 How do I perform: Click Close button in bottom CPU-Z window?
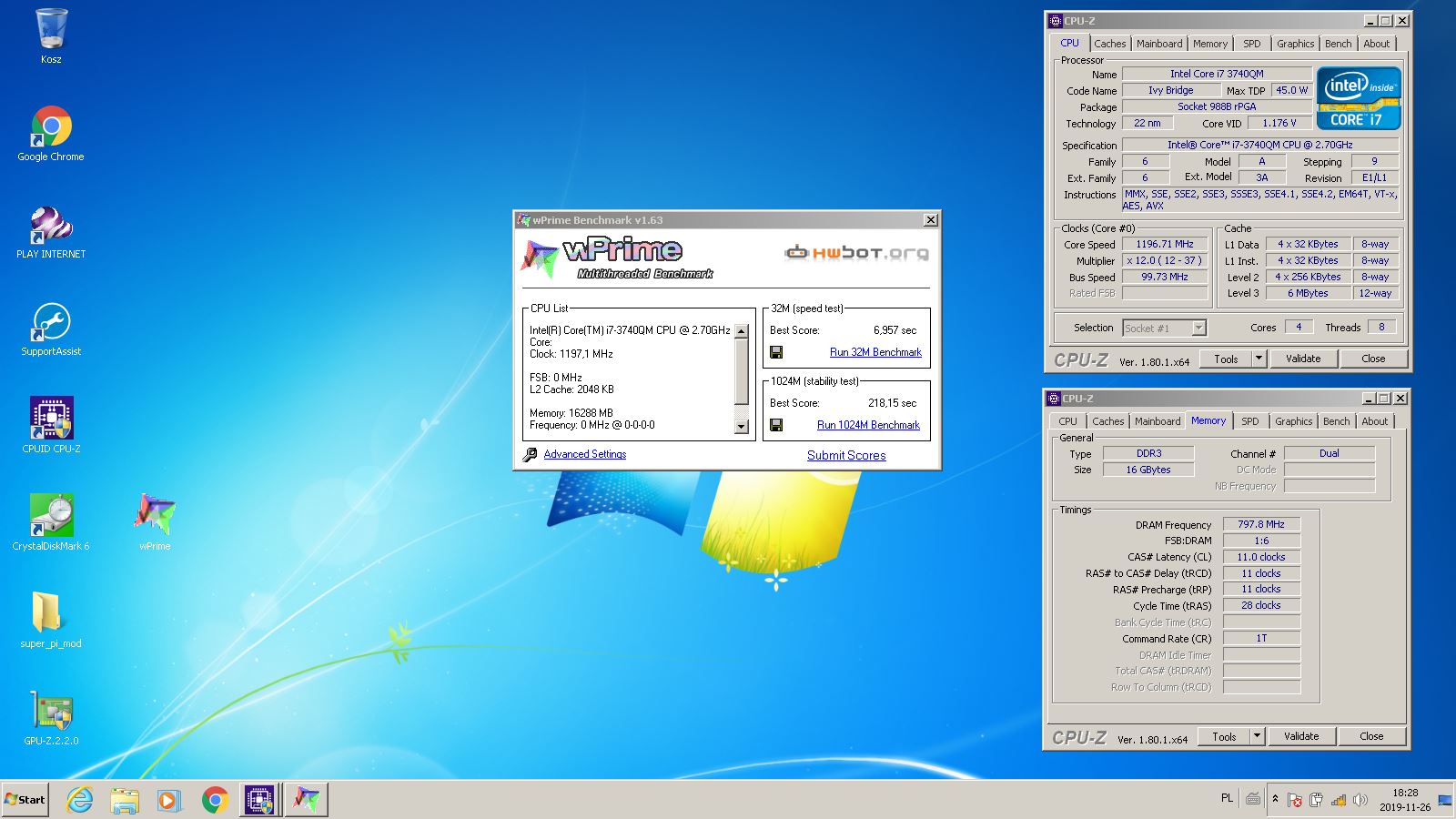(x=1371, y=736)
